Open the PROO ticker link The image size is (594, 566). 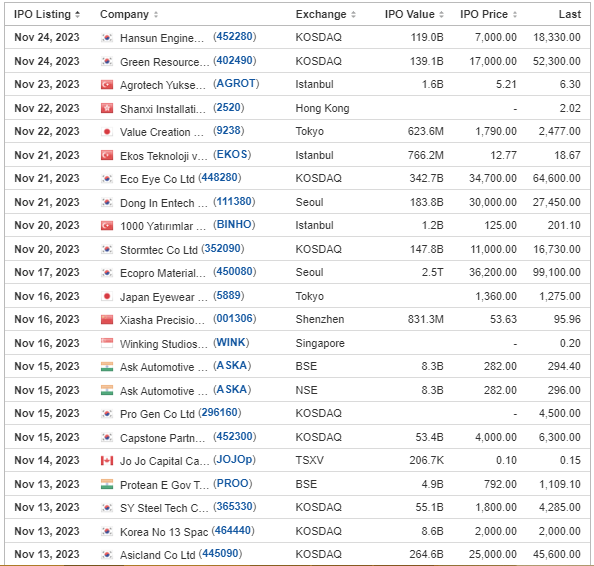click(x=233, y=483)
